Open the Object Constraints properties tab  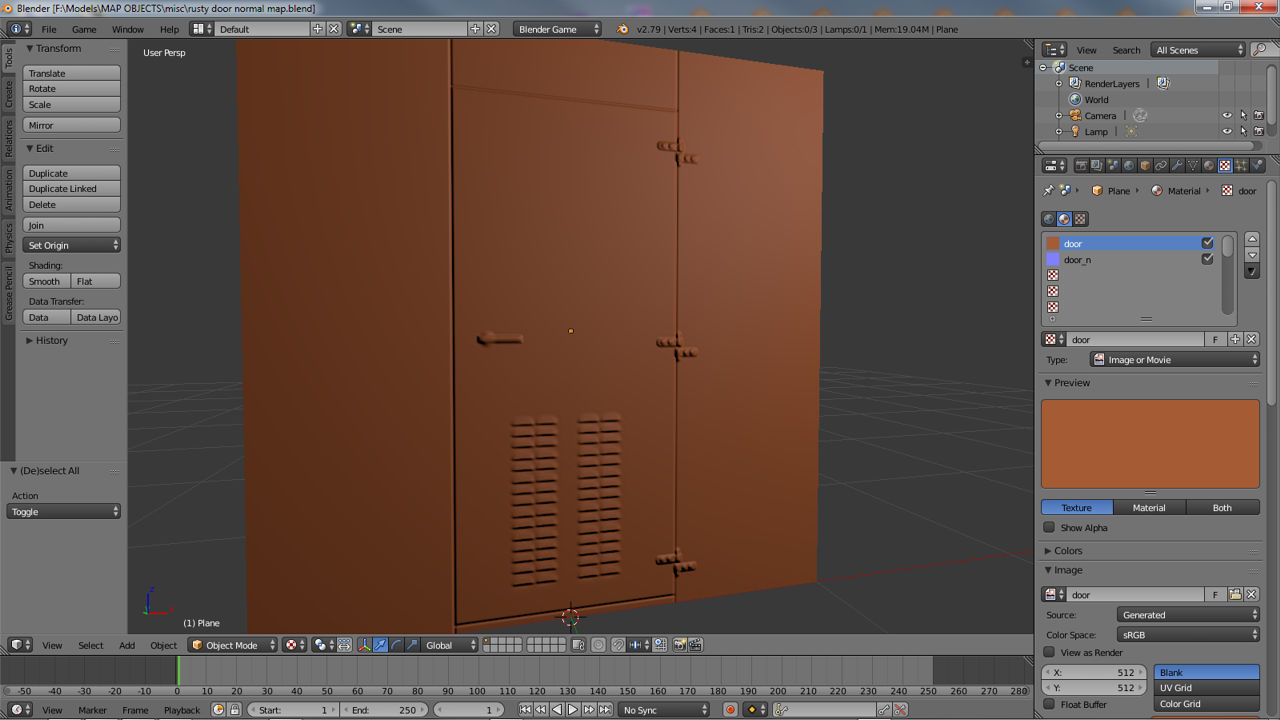point(1161,165)
